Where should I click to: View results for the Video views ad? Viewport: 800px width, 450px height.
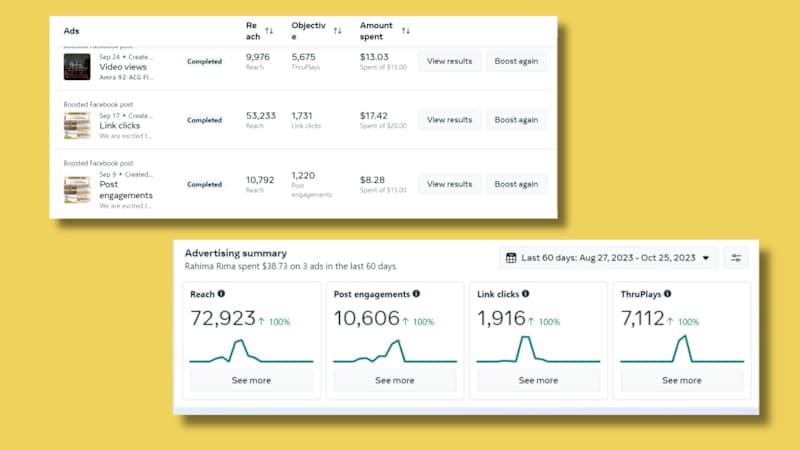[x=449, y=61]
